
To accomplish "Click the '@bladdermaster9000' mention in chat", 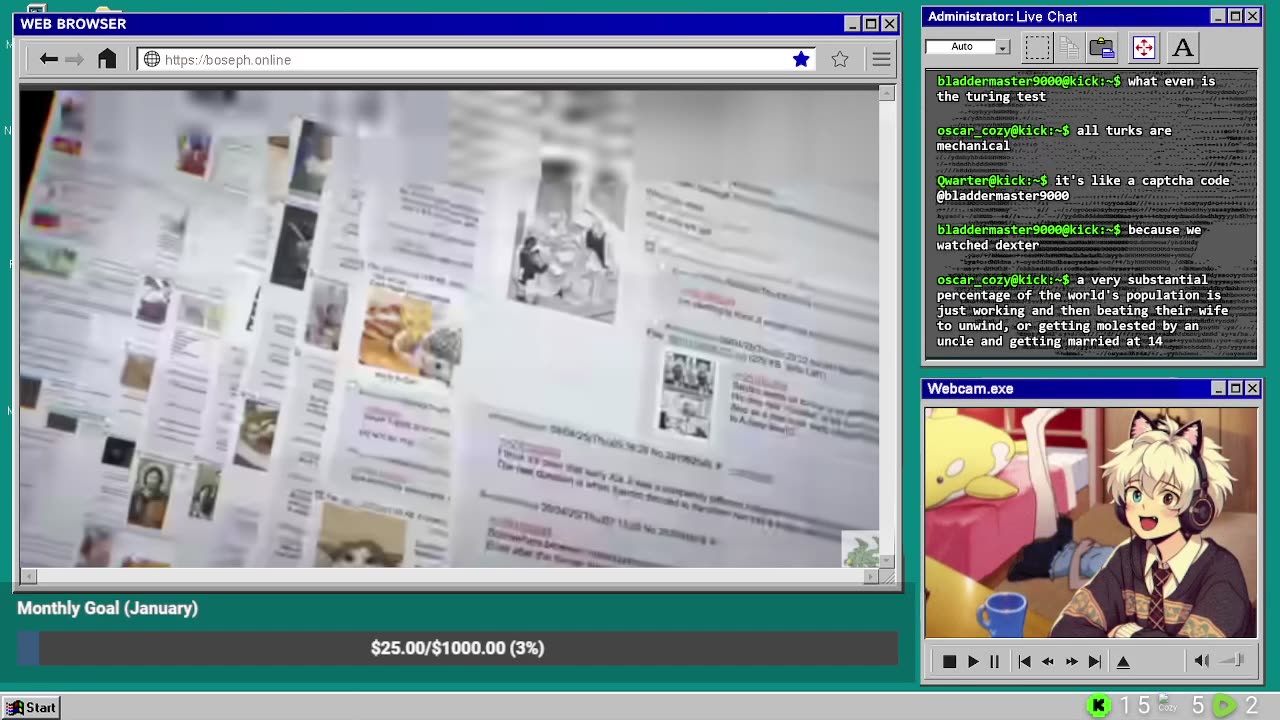I will (x=1003, y=196).
